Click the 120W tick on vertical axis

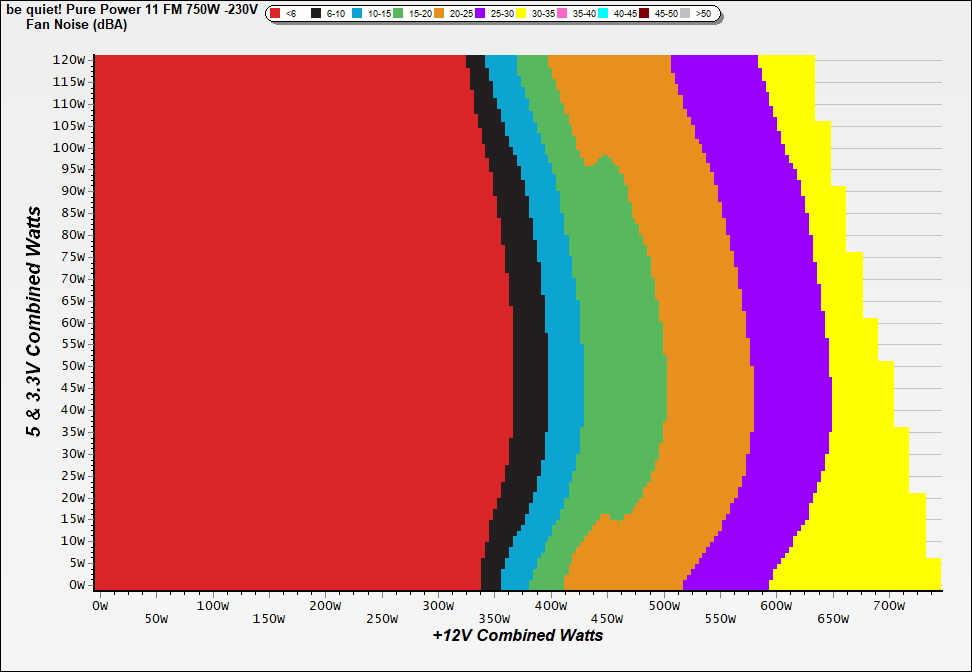[x=69, y=59]
